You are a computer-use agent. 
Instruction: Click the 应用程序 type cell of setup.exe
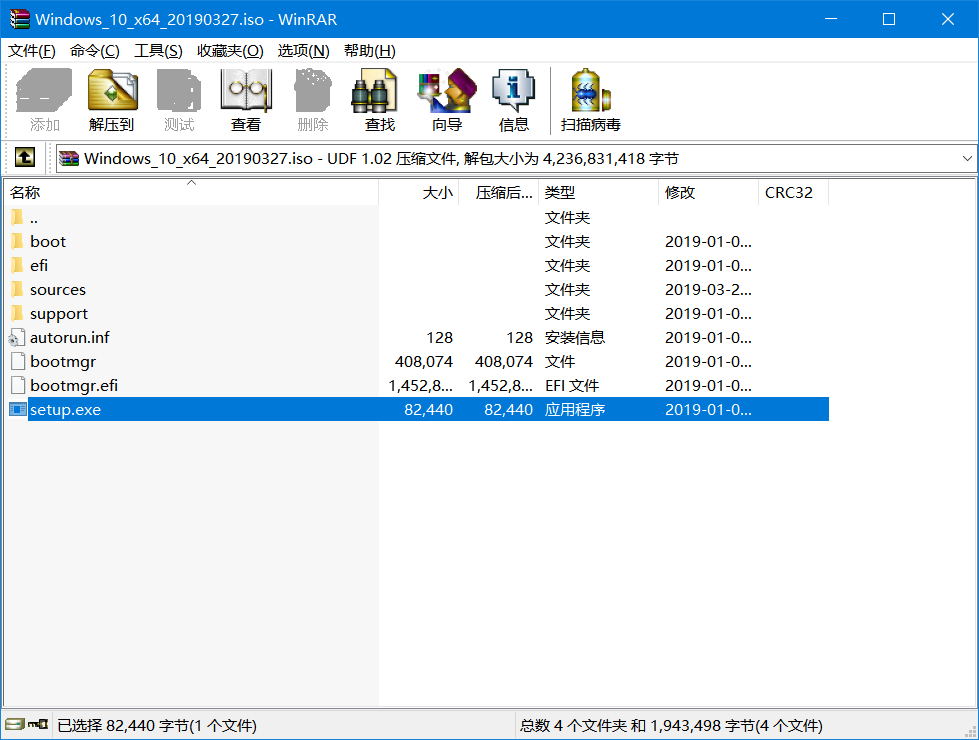(x=574, y=410)
